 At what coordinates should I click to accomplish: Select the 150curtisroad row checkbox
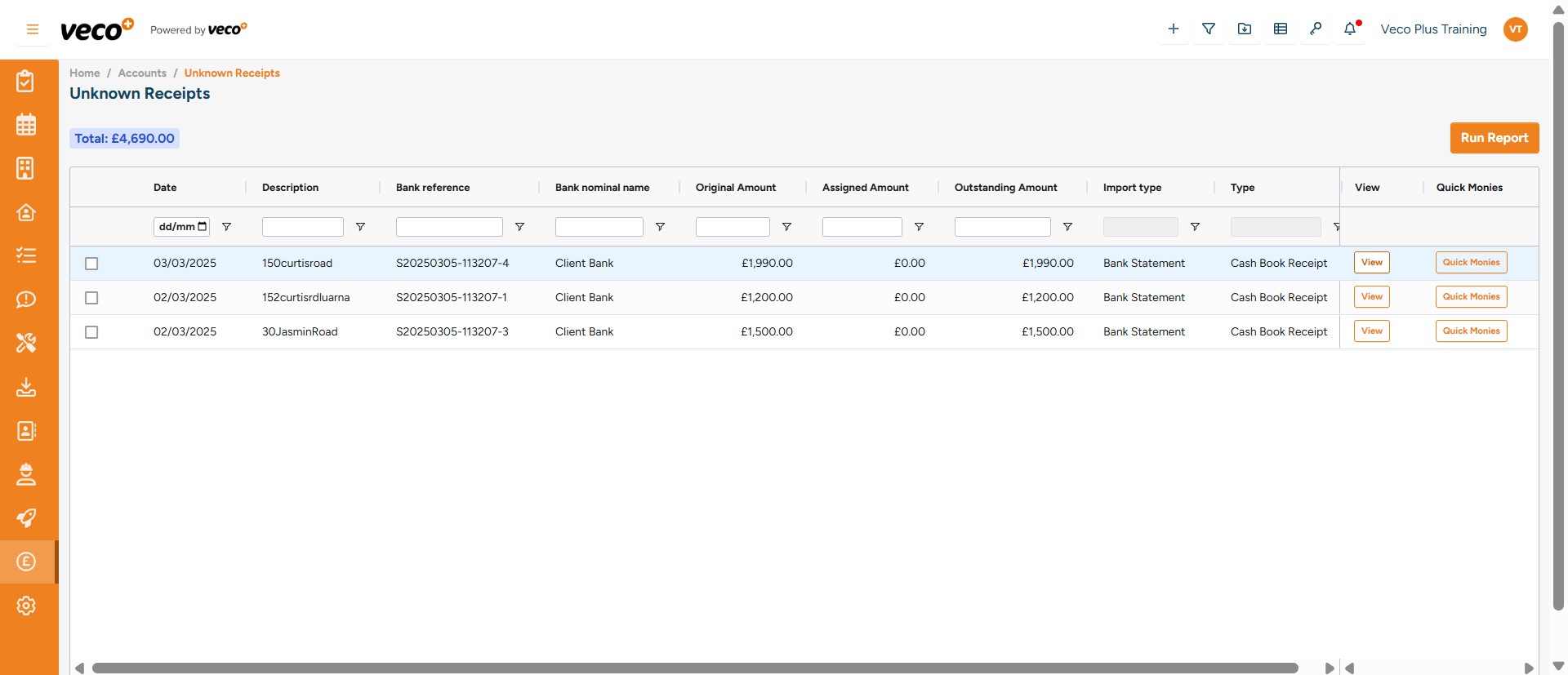pyautogui.click(x=91, y=264)
